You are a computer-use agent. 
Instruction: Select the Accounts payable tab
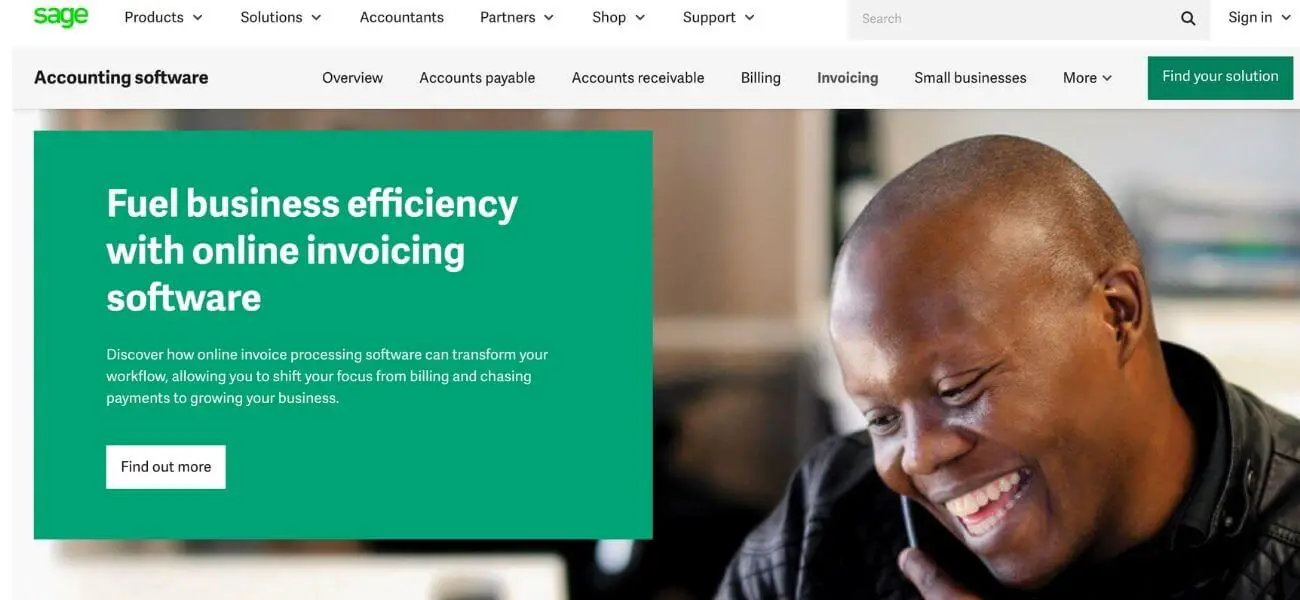pyautogui.click(x=477, y=78)
